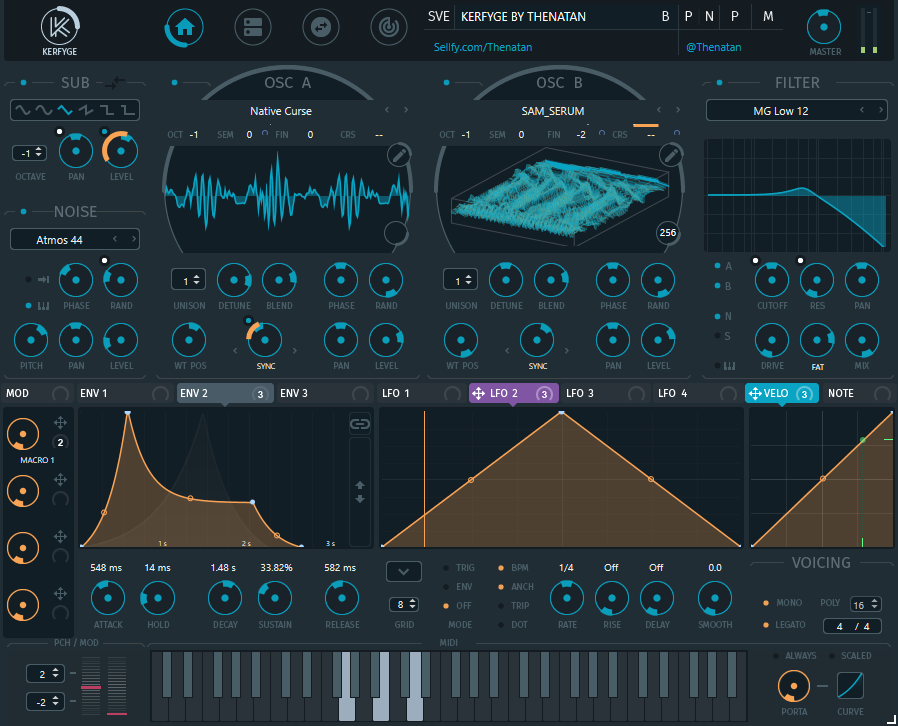
Task: Open the MG Low 12 filter type menu
Action: pos(781,111)
